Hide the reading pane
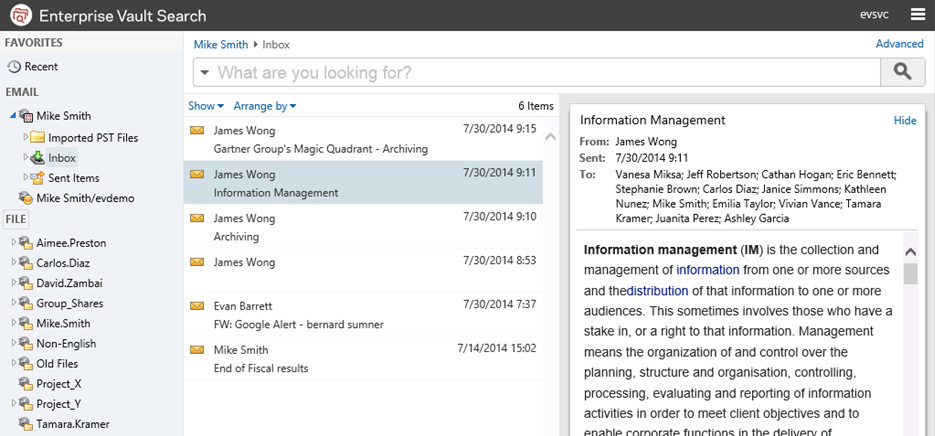 pyautogui.click(x=904, y=120)
